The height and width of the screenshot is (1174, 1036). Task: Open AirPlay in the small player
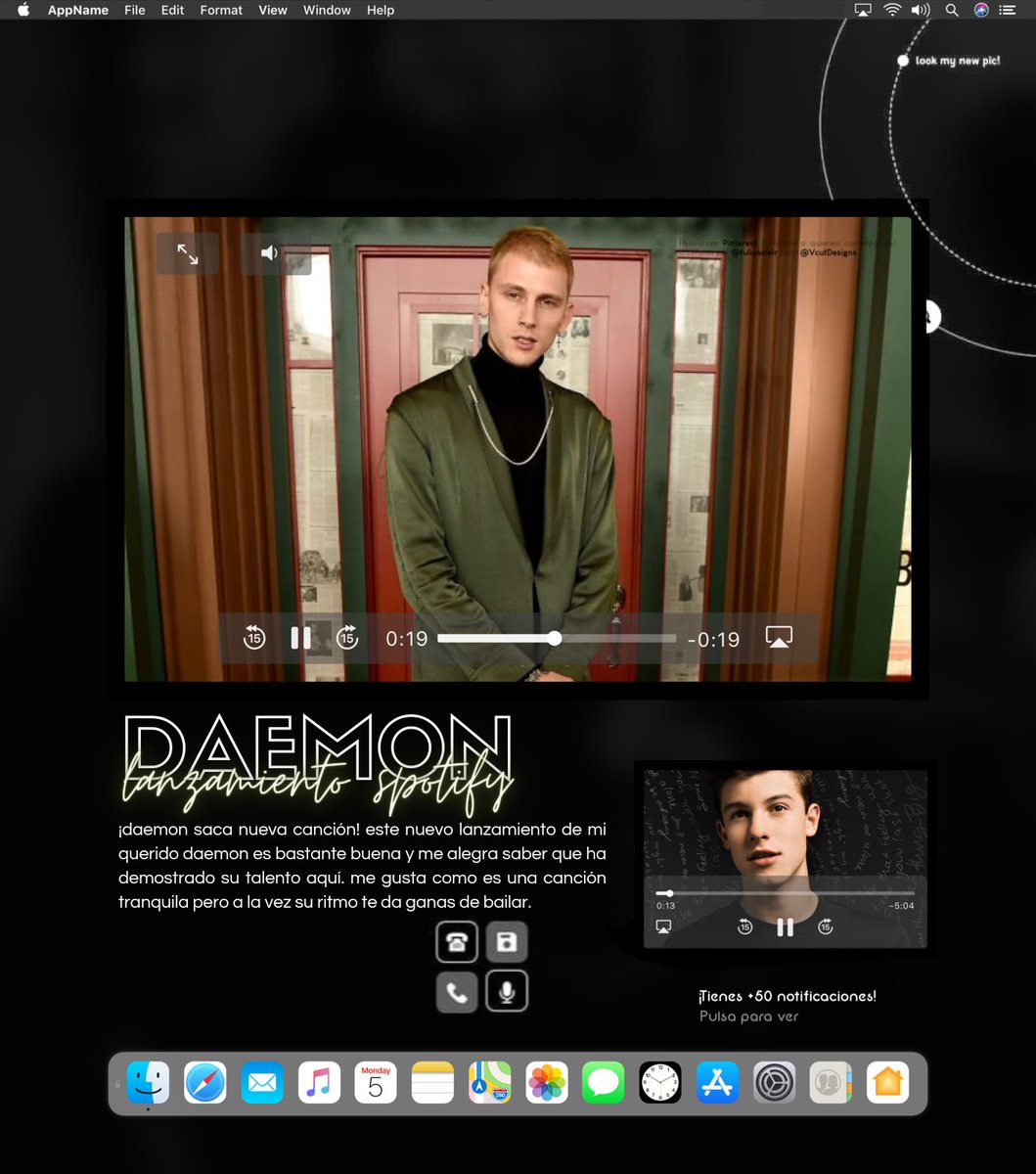tap(663, 926)
